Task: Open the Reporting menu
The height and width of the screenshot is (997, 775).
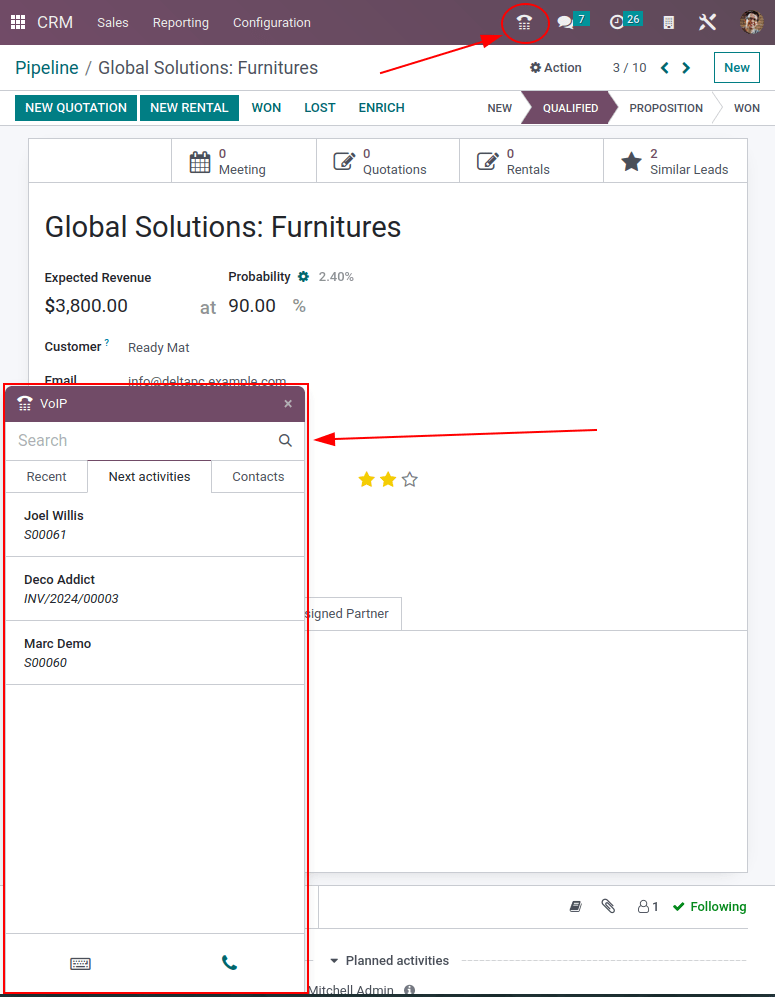Action: [180, 22]
